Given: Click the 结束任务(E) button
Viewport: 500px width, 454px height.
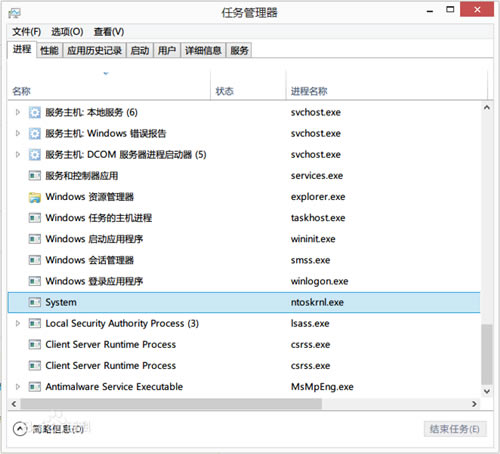Looking at the screenshot, I should coord(455,429).
